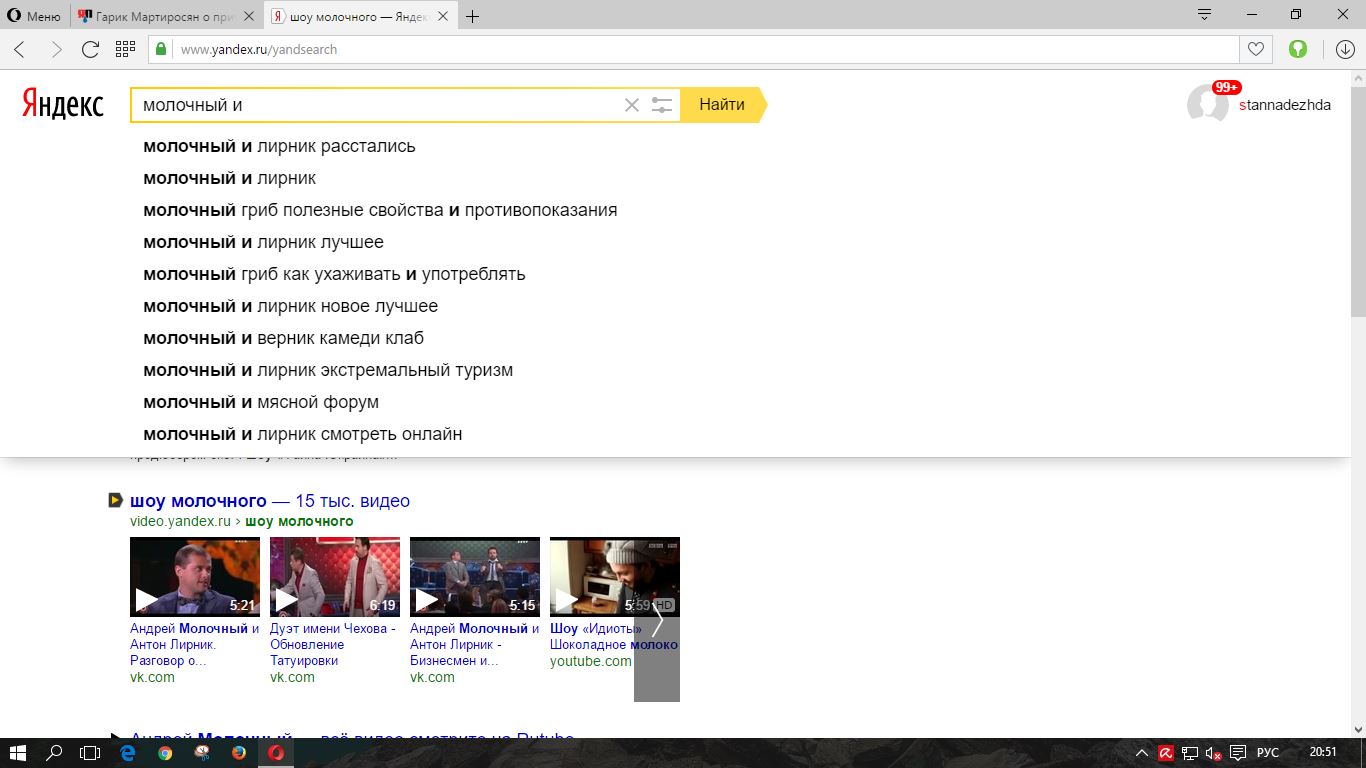Image resolution: width=1366 pixels, height=768 pixels.
Task: Open the green extension icon
Action: pos(1298,49)
